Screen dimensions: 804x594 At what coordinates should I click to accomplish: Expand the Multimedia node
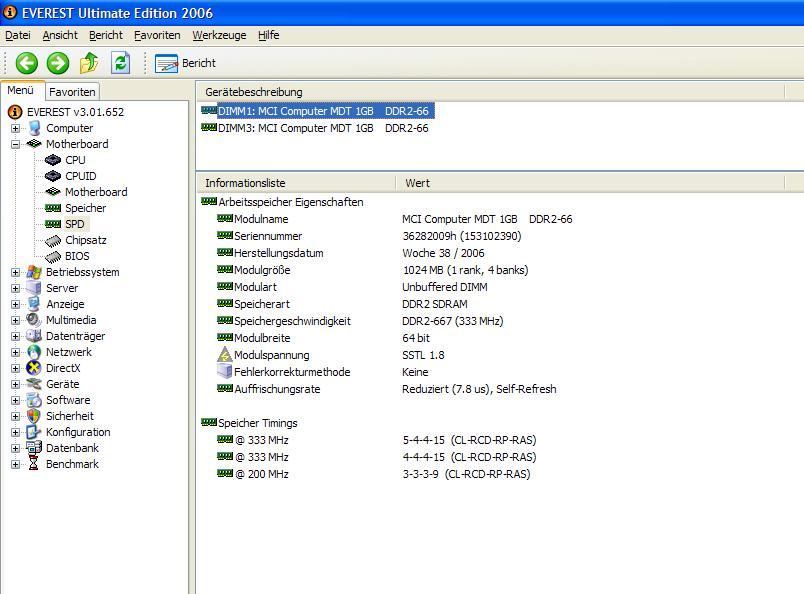tap(15, 320)
